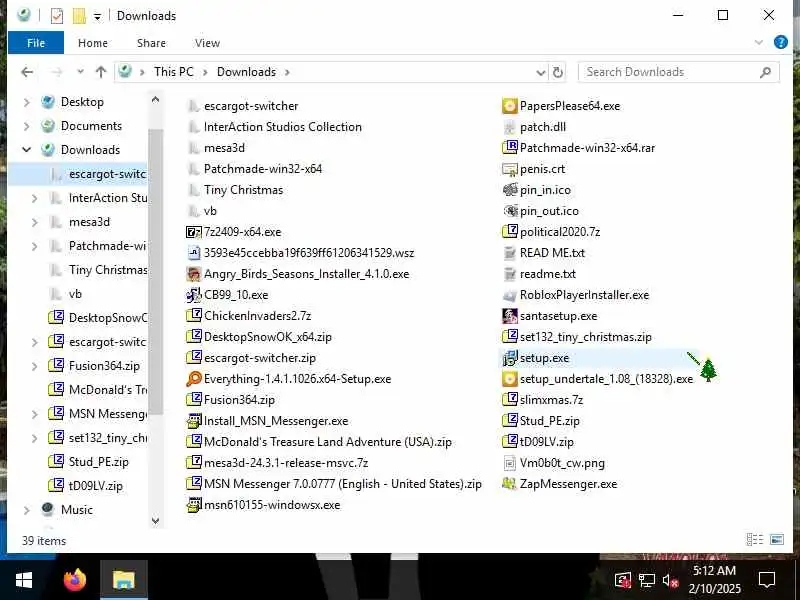Select Tiny Christmas in navigation tree
The image size is (800, 600).
click(x=108, y=270)
